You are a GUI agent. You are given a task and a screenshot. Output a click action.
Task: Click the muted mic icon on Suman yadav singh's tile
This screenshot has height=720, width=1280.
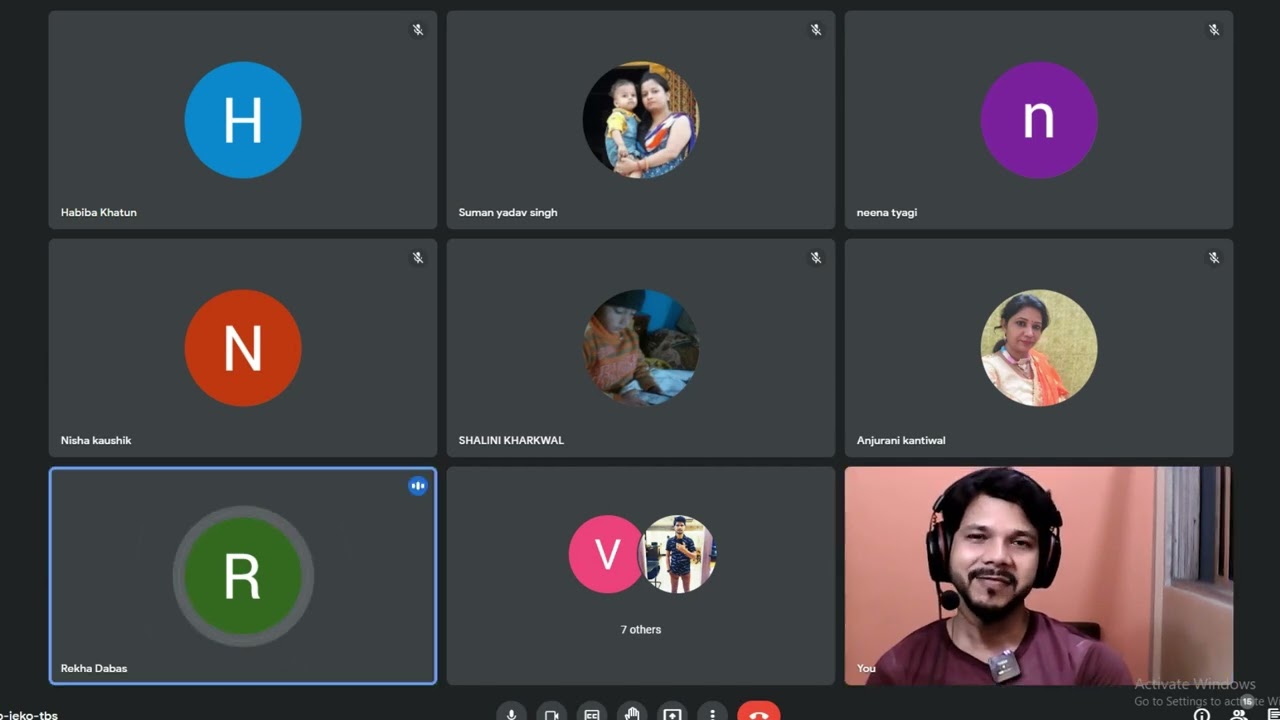[x=816, y=30]
